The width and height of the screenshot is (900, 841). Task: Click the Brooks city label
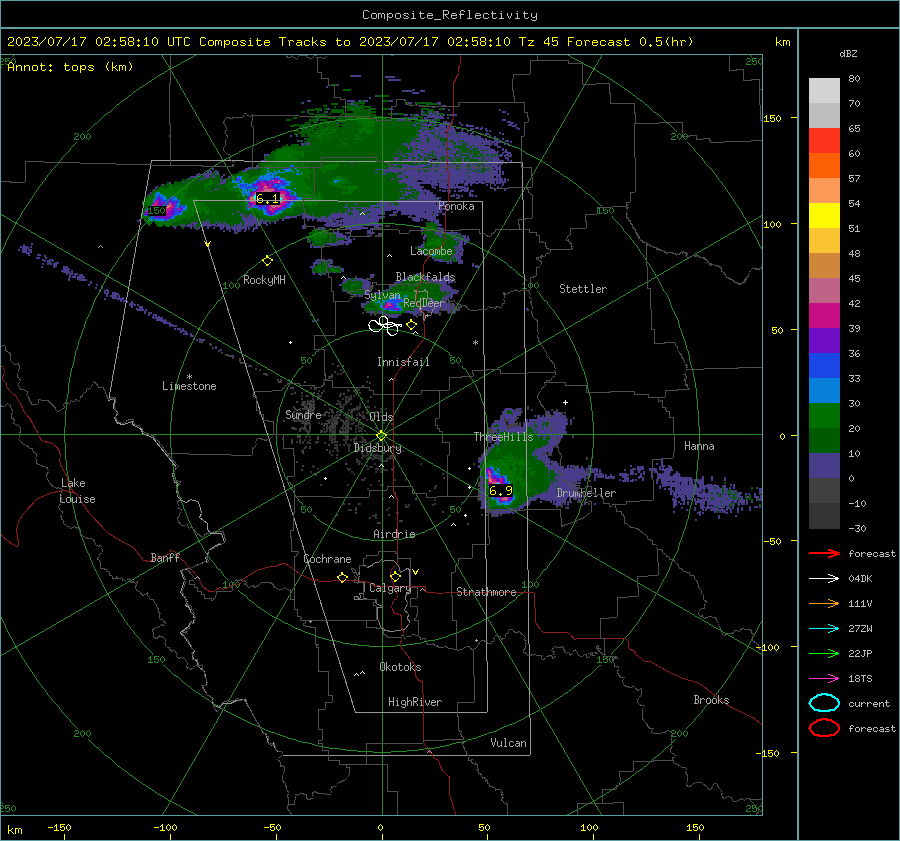pos(711,700)
